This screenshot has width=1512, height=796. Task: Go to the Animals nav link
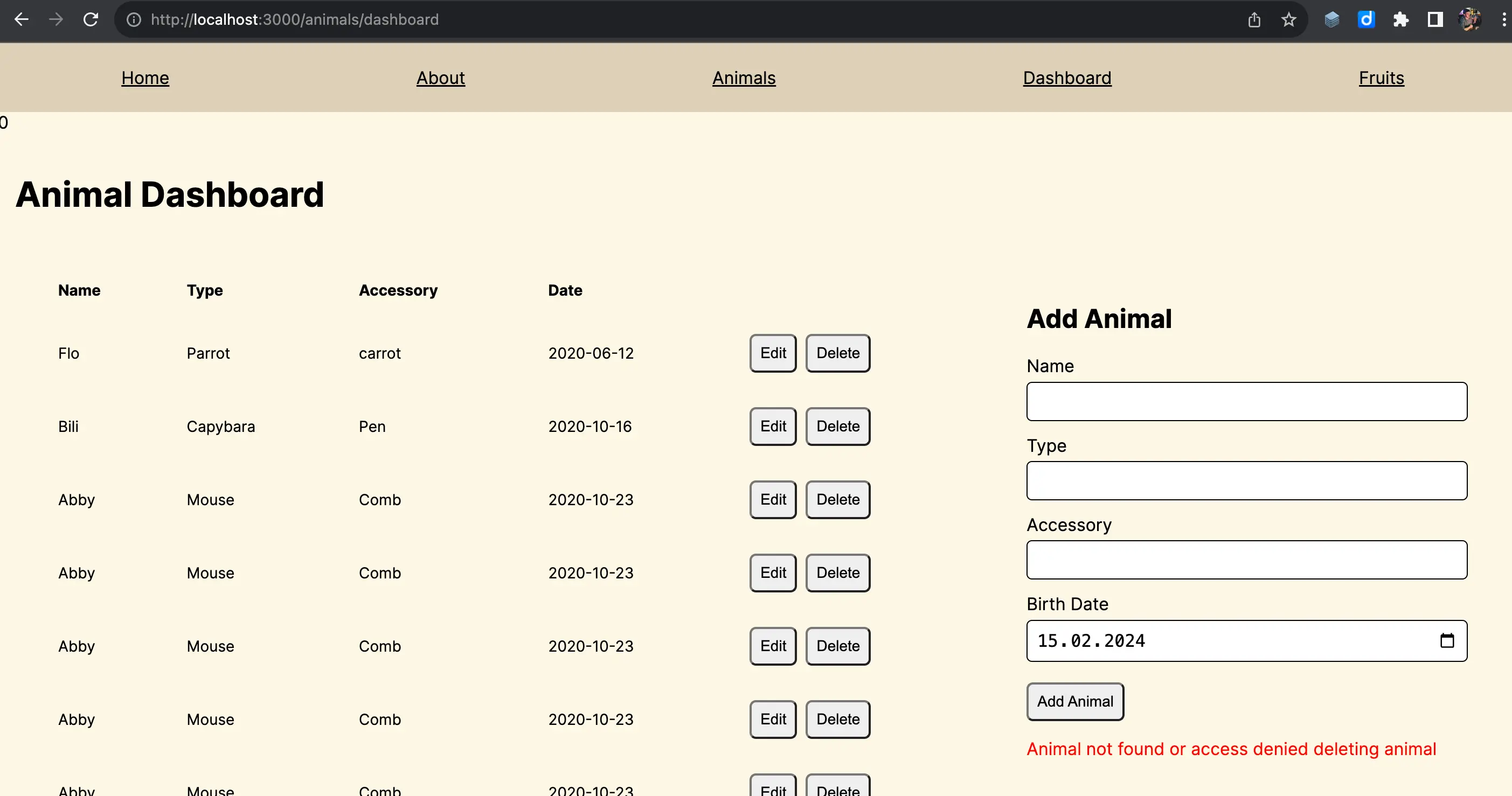(x=744, y=78)
